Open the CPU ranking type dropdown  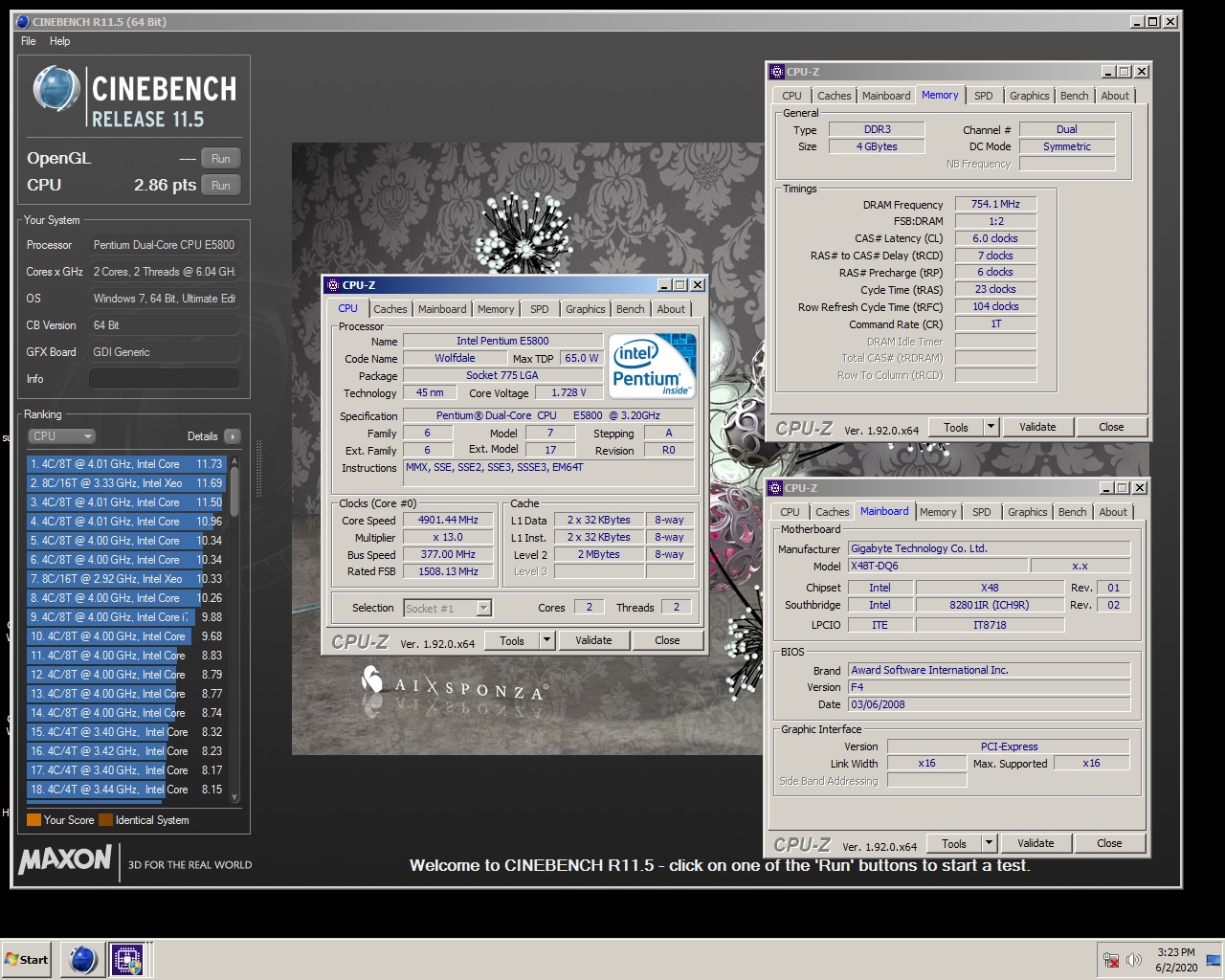pyautogui.click(x=61, y=436)
